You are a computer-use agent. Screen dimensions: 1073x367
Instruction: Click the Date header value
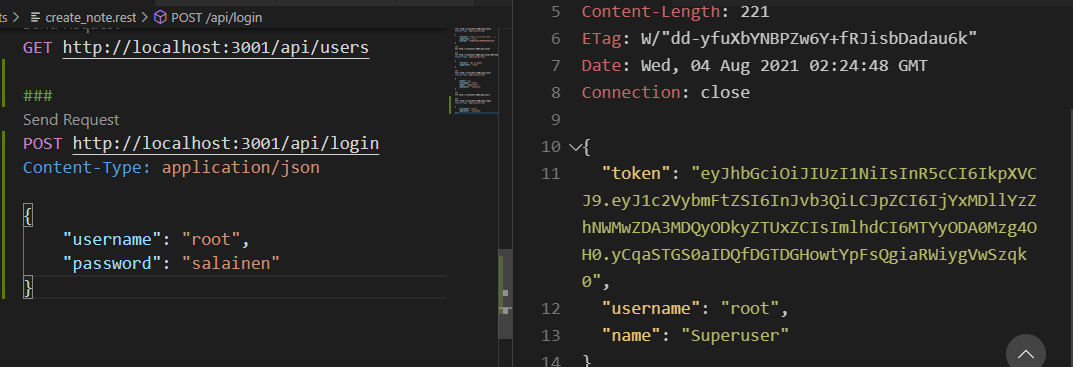(784, 66)
